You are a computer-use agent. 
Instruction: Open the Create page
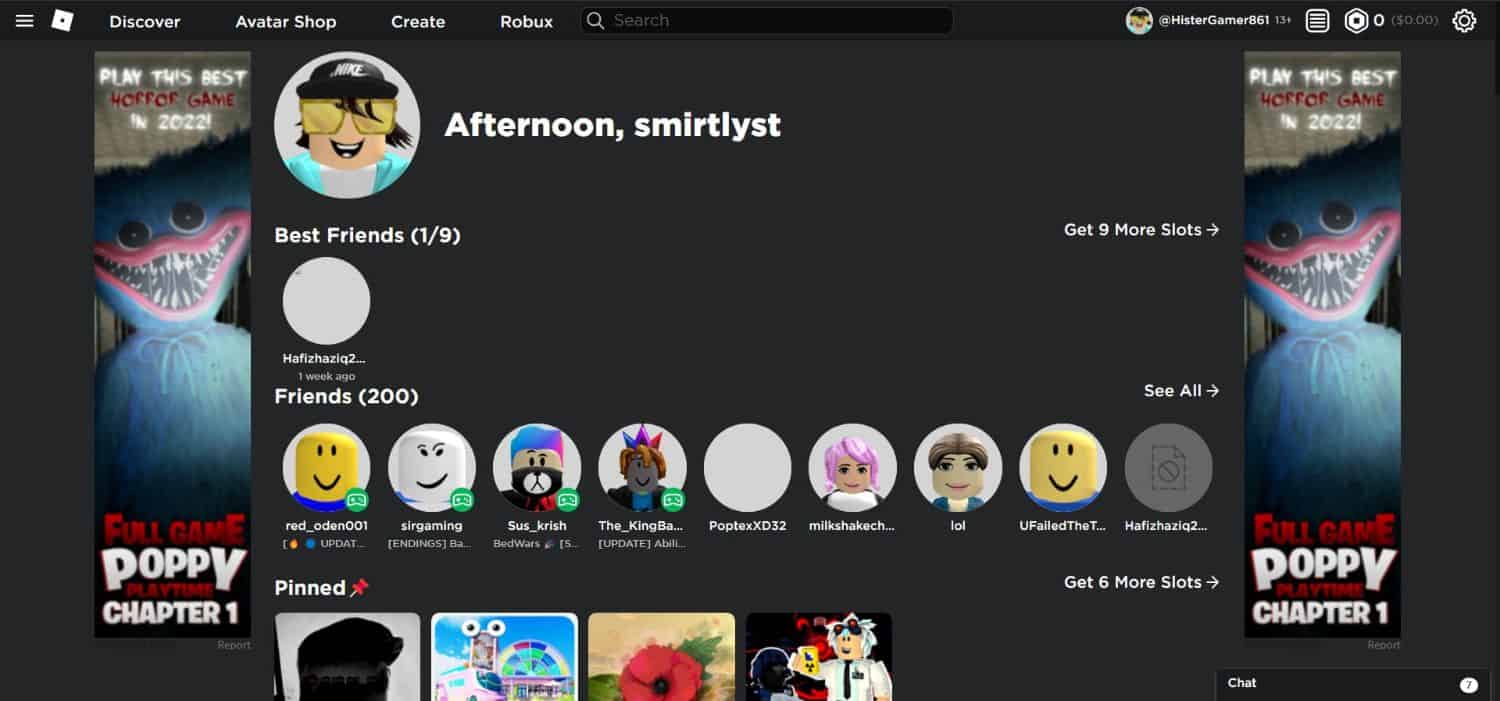[418, 21]
